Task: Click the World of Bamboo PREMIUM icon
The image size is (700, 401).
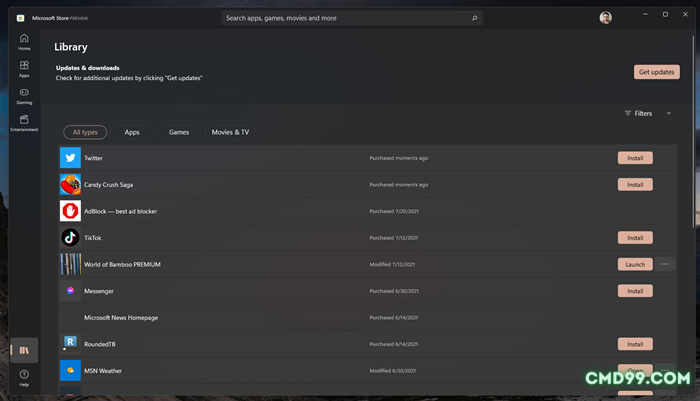Action: 70,264
